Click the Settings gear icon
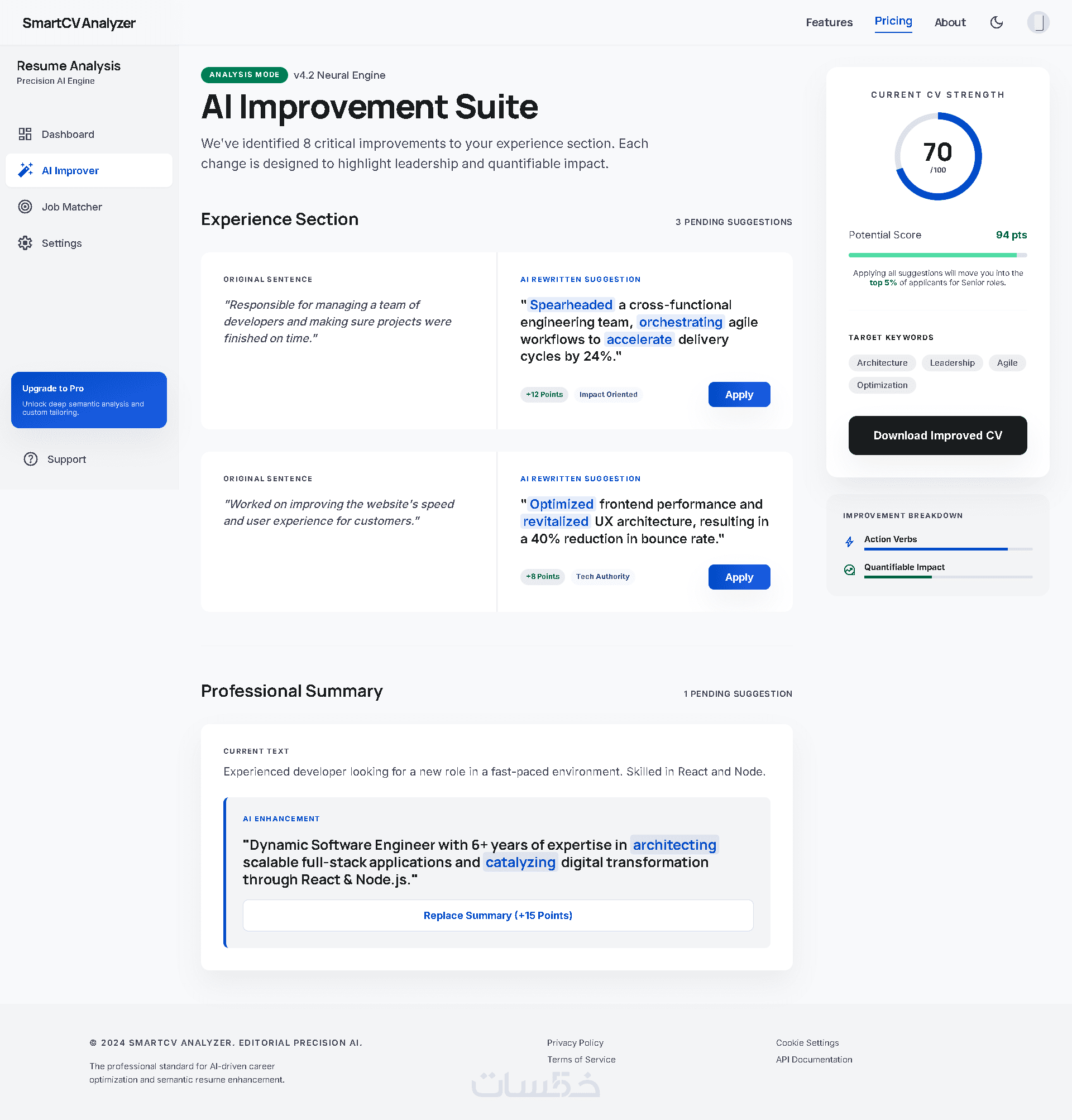The image size is (1072, 1120). (25, 243)
